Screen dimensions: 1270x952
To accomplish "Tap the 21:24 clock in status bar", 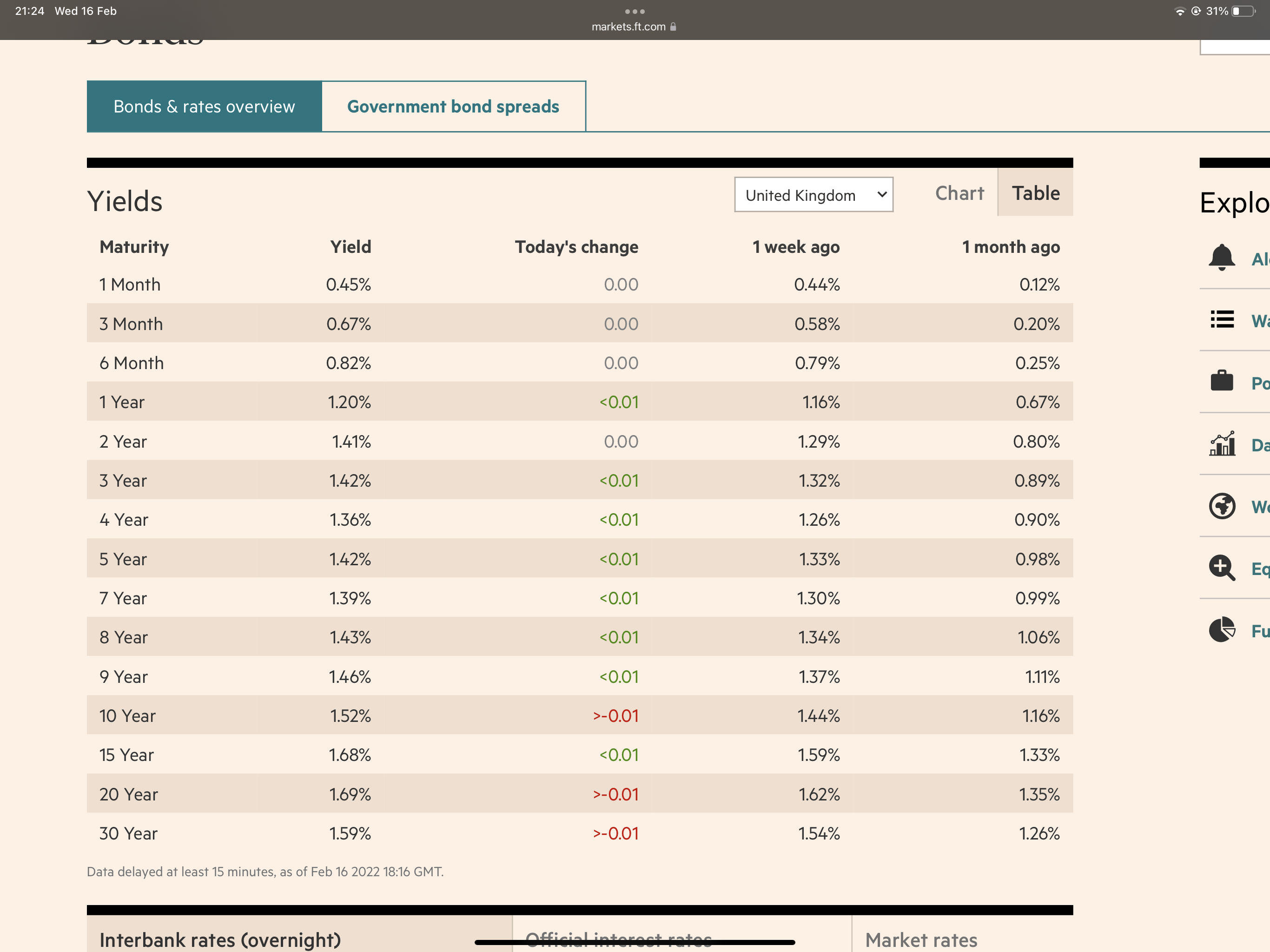I will 29,11.
